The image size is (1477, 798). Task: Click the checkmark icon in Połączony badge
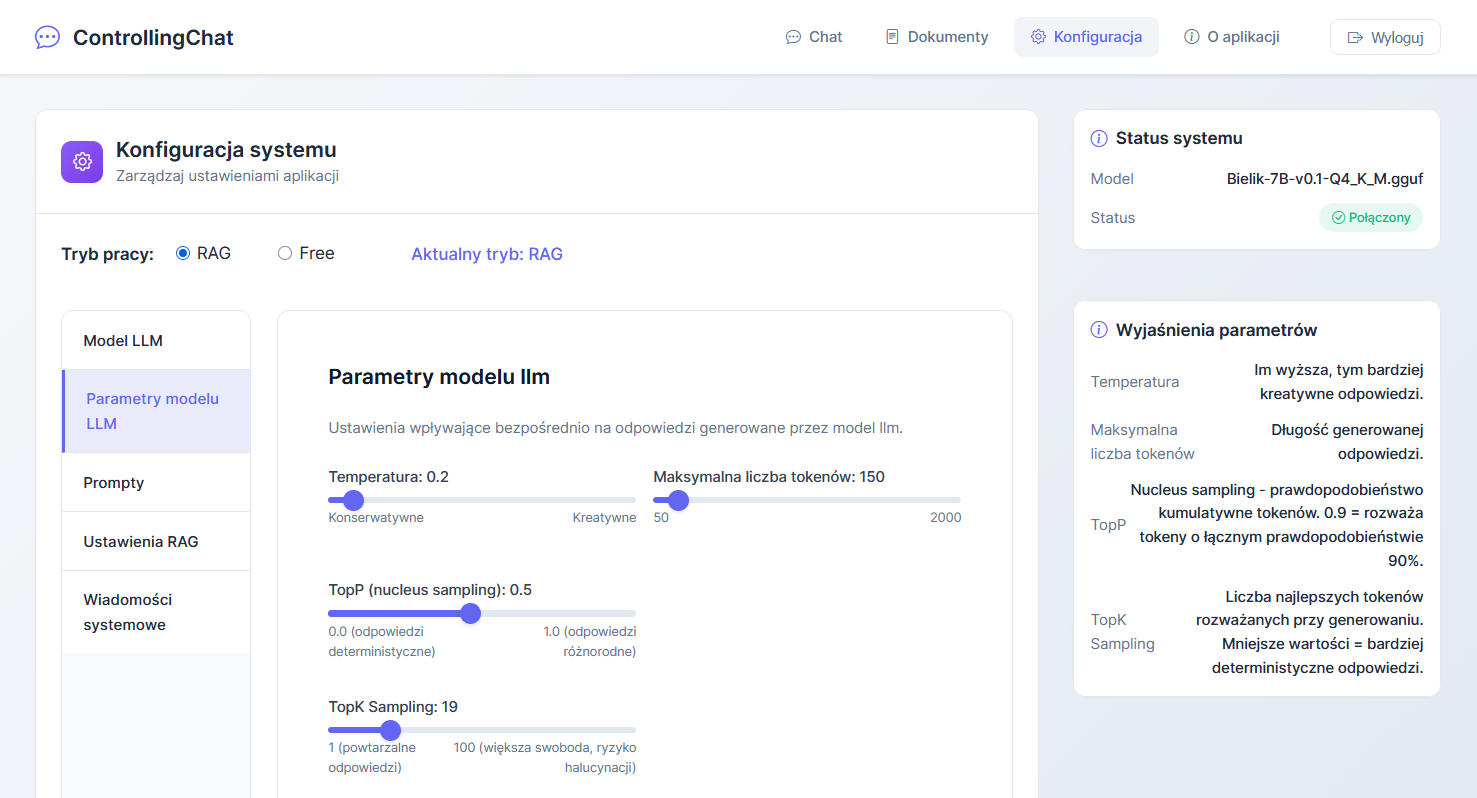(x=1338, y=218)
